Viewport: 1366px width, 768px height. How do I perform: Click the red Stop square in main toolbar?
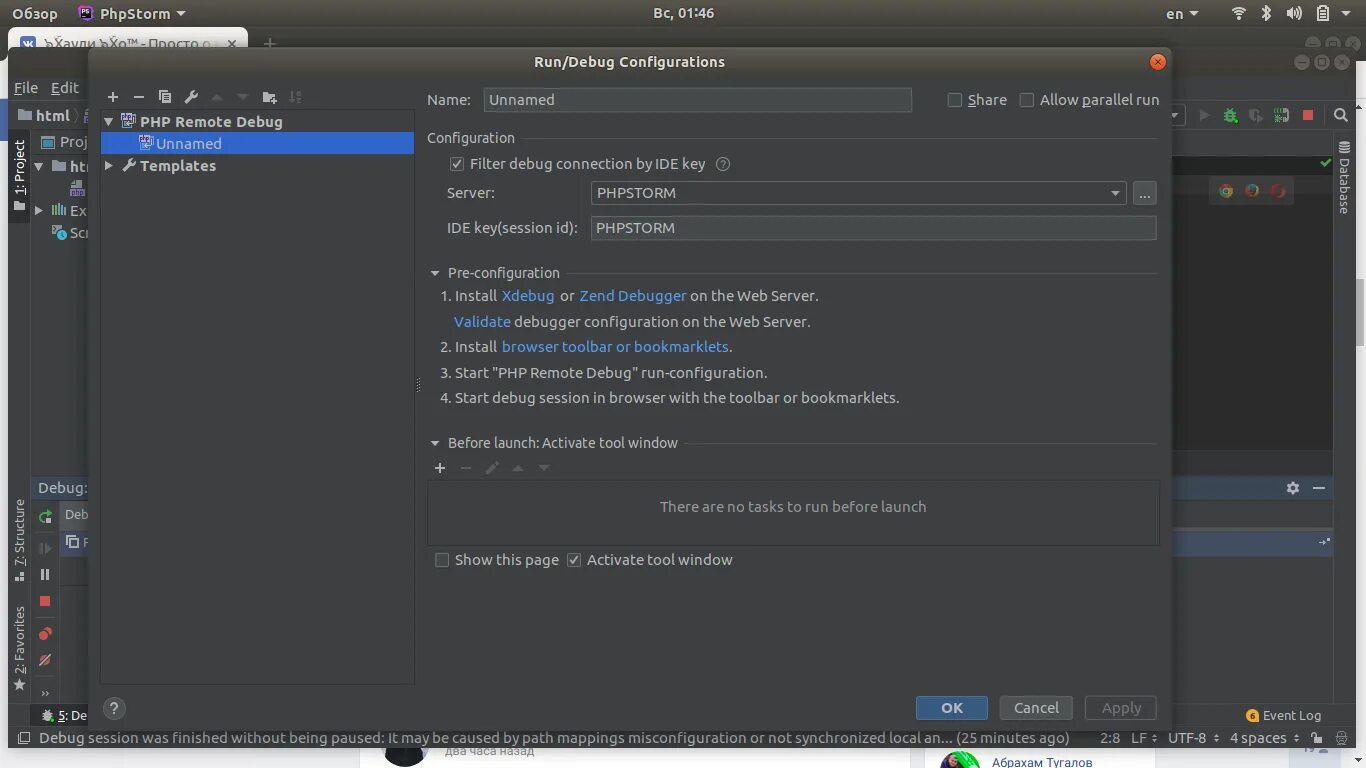pyautogui.click(x=1307, y=116)
